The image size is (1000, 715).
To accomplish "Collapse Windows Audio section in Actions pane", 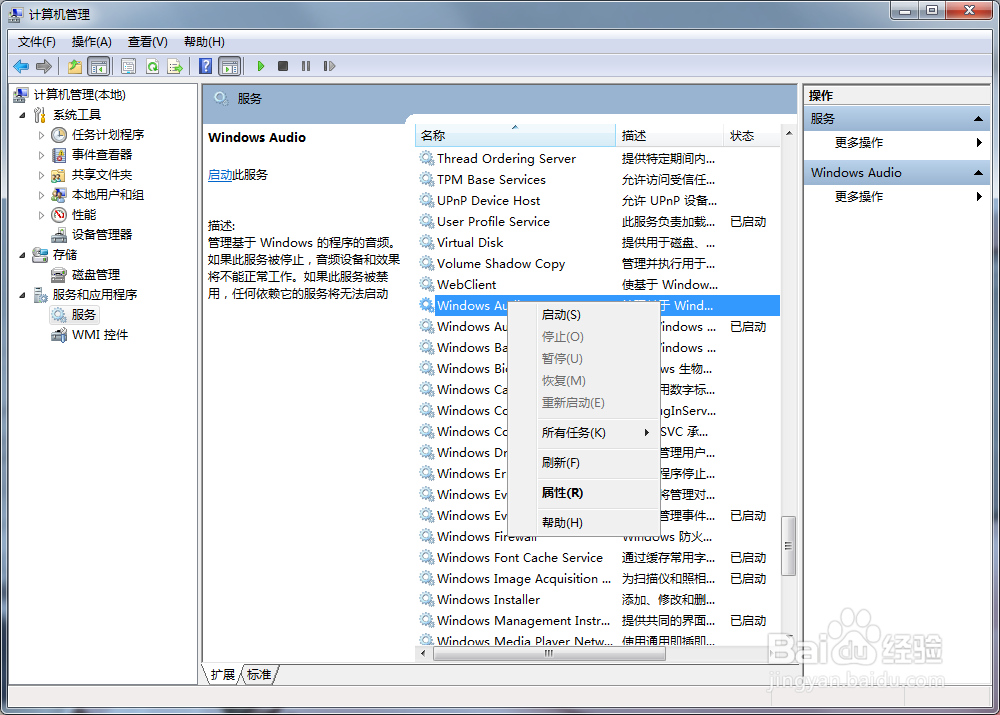I will pos(978,172).
